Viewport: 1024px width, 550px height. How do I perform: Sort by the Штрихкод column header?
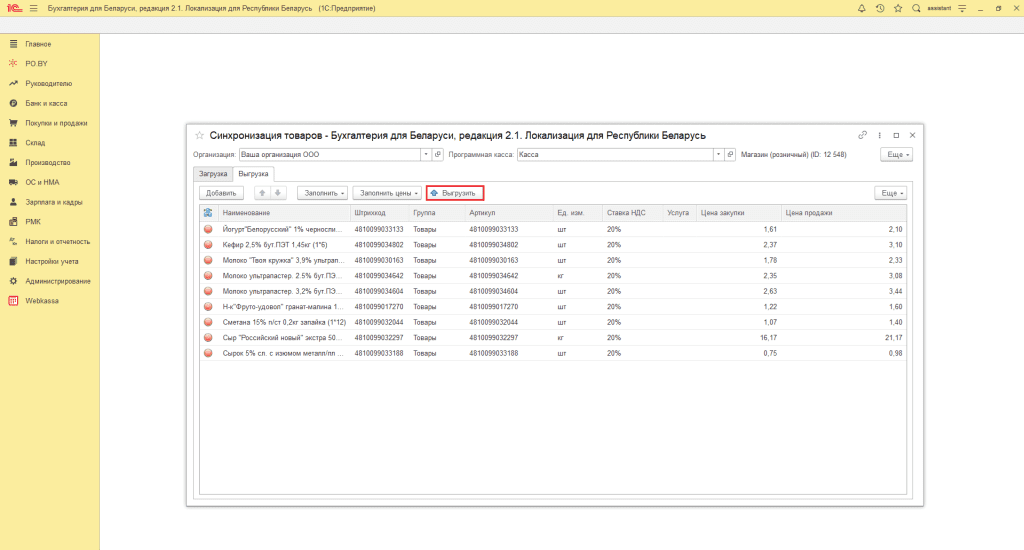pyautogui.click(x=380, y=213)
